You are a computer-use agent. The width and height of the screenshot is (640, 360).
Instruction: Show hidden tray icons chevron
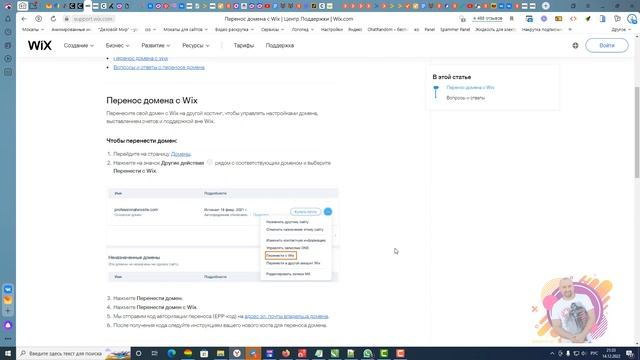point(552,353)
